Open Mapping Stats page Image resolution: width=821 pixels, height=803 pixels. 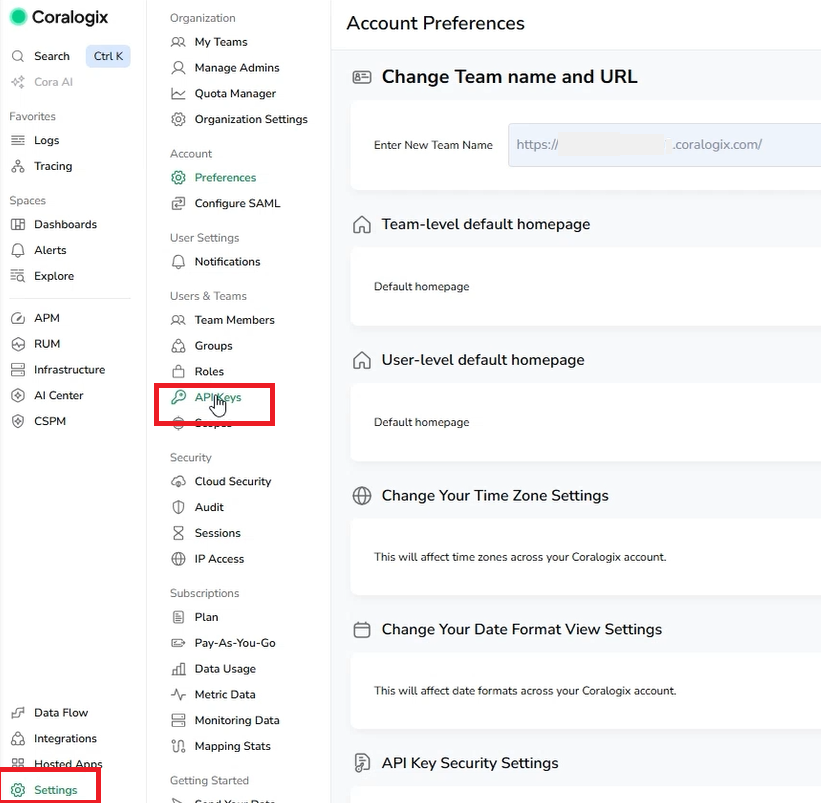pos(232,746)
